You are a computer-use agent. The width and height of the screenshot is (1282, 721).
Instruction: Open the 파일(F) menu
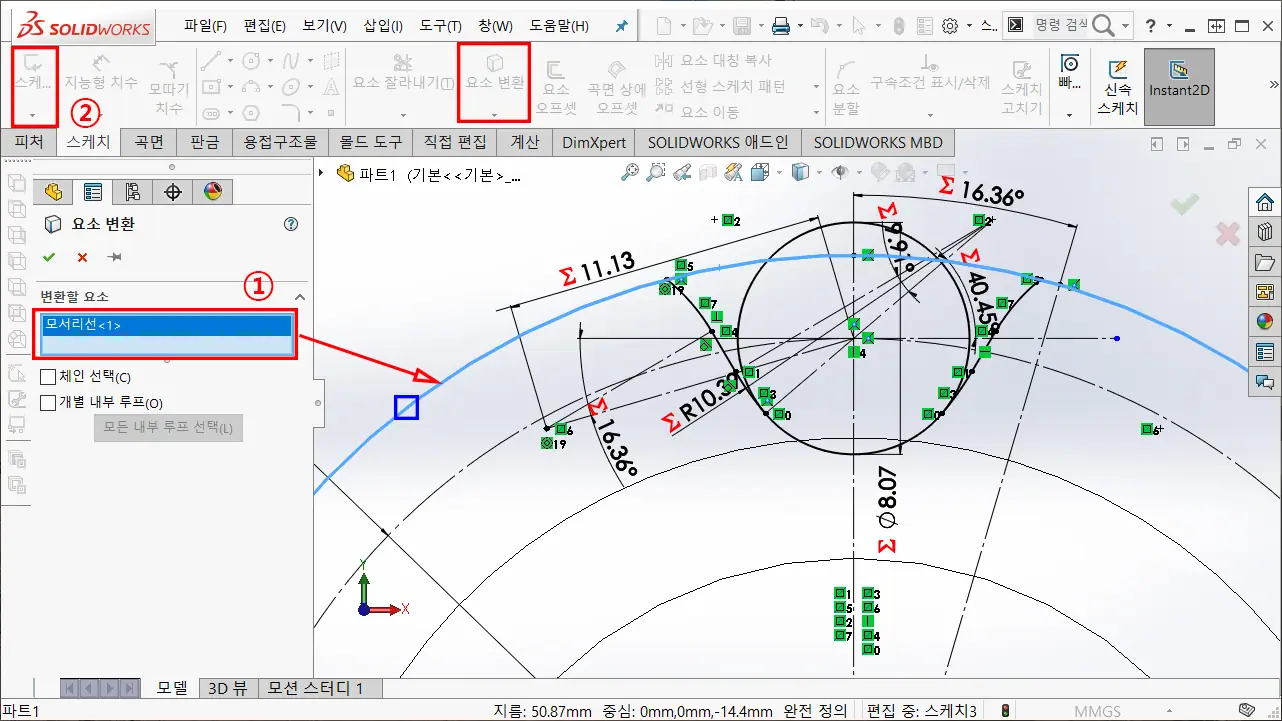[205, 26]
